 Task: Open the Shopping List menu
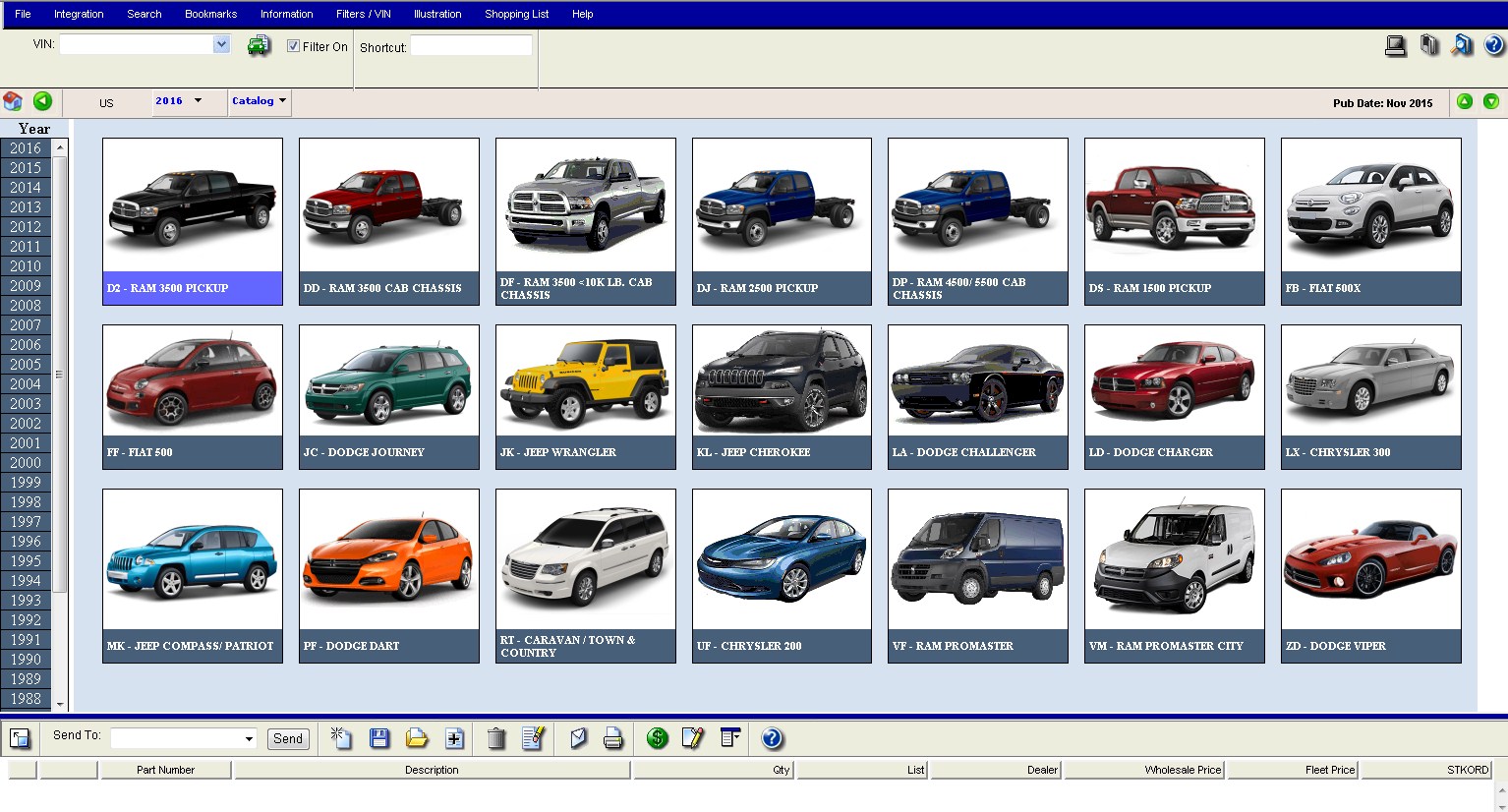tap(517, 14)
